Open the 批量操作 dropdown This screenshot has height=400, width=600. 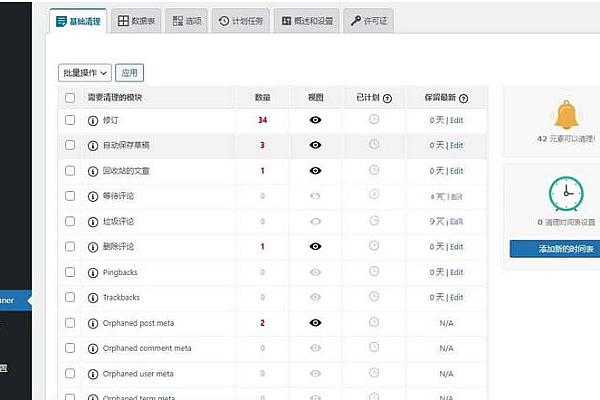coord(85,73)
